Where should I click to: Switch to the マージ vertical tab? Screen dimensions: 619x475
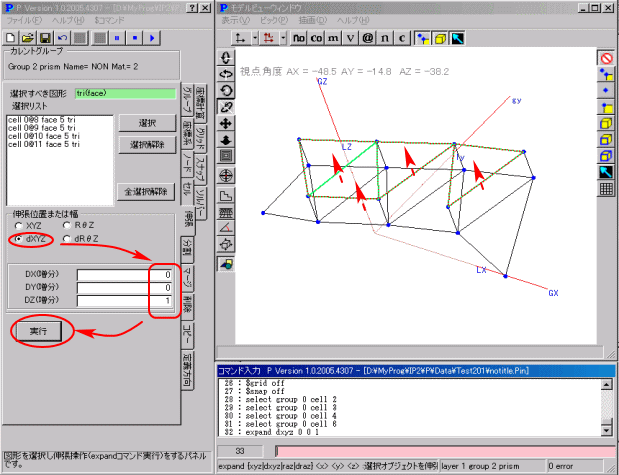pos(188,278)
